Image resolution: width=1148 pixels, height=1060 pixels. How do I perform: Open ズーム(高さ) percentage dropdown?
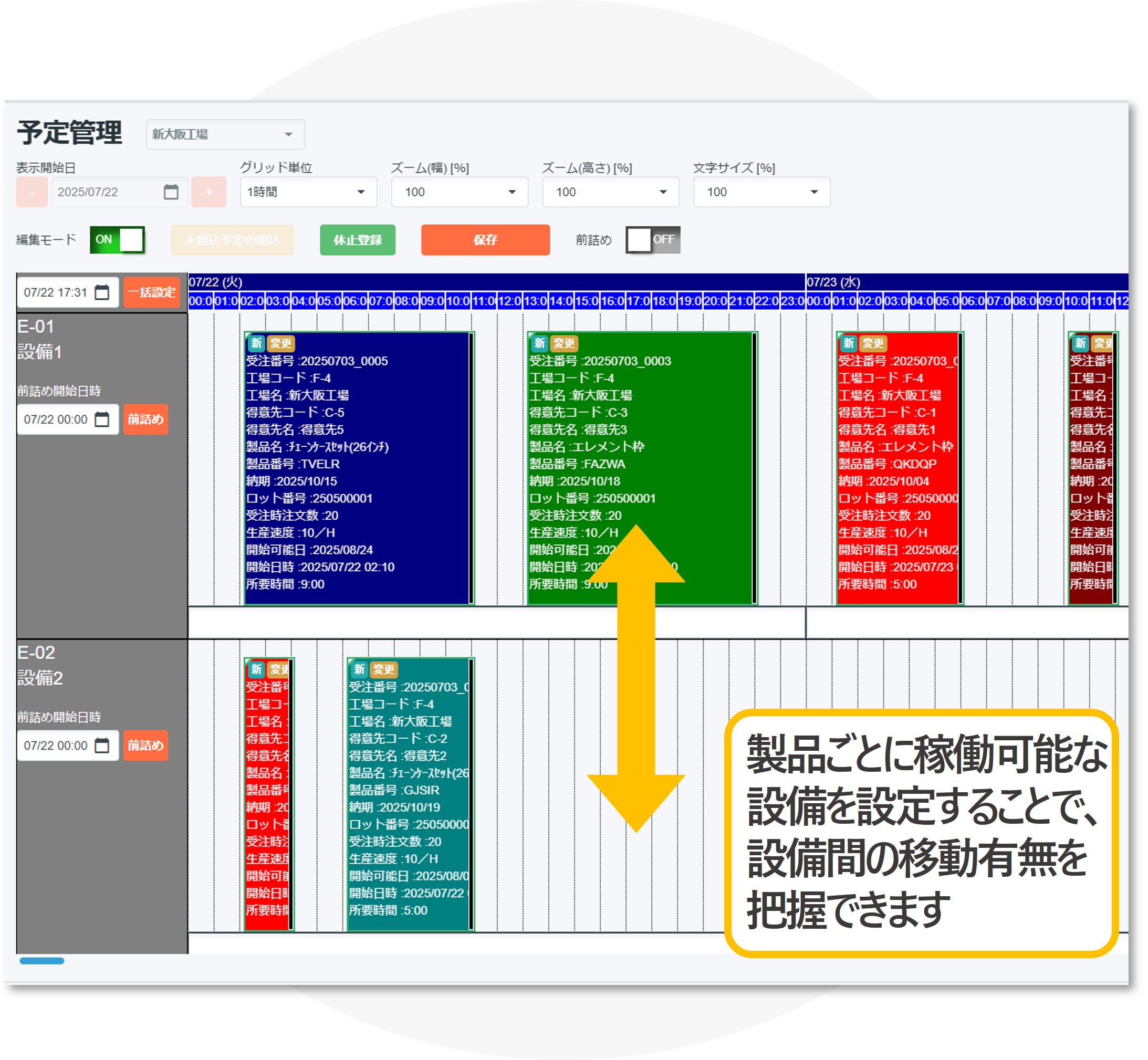pyautogui.click(x=610, y=192)
